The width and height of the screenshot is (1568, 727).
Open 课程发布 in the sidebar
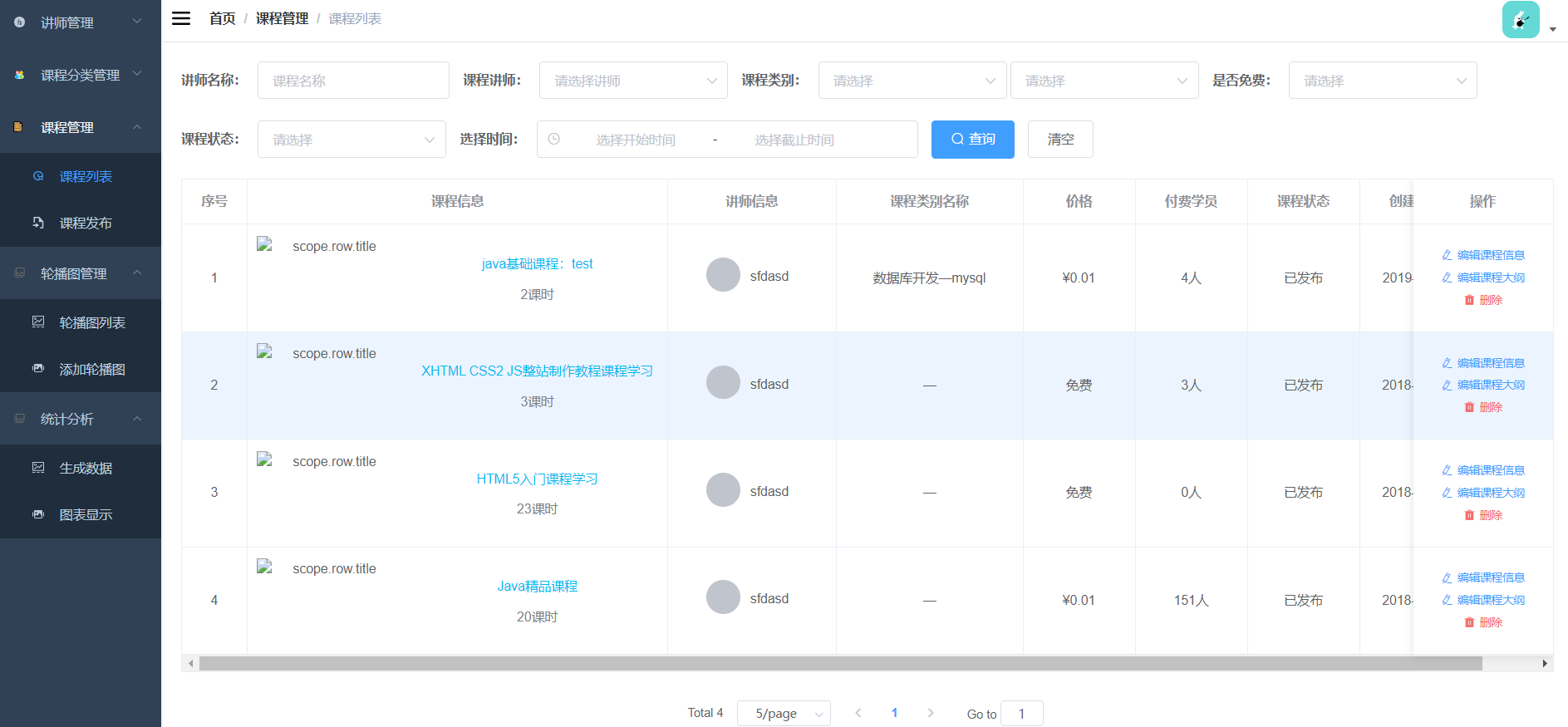pos(81,223)
